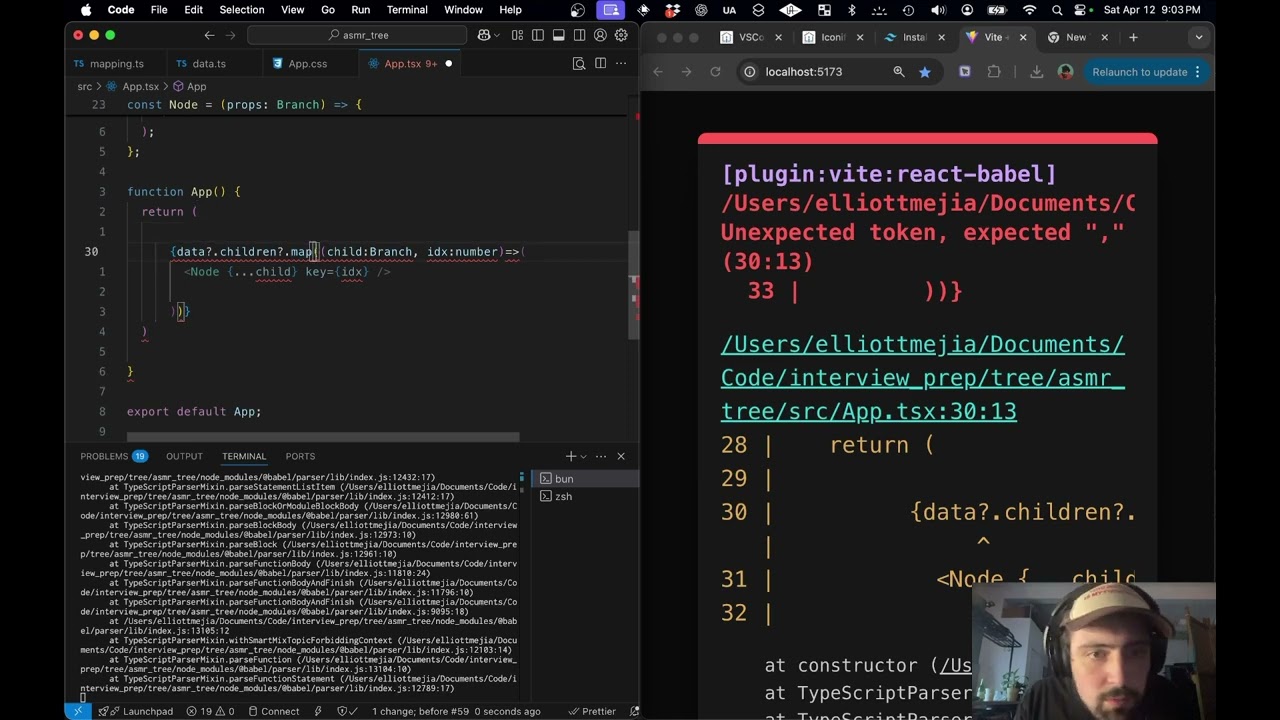The width and height of the screenshot is (1280, 720).
Task: Open the Accounts icon in VS Code title bar
Action: 600,35
